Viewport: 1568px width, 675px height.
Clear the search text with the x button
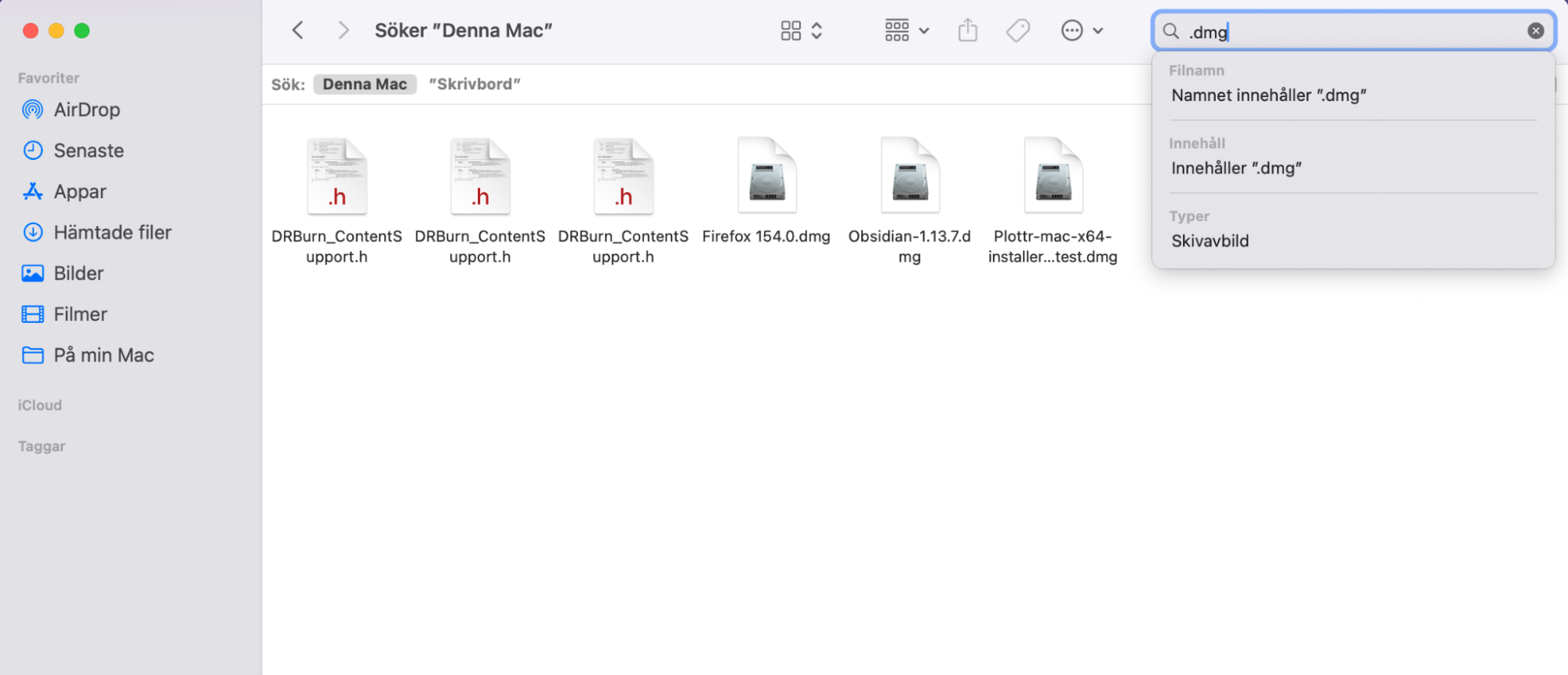[x=1535, y=31]
